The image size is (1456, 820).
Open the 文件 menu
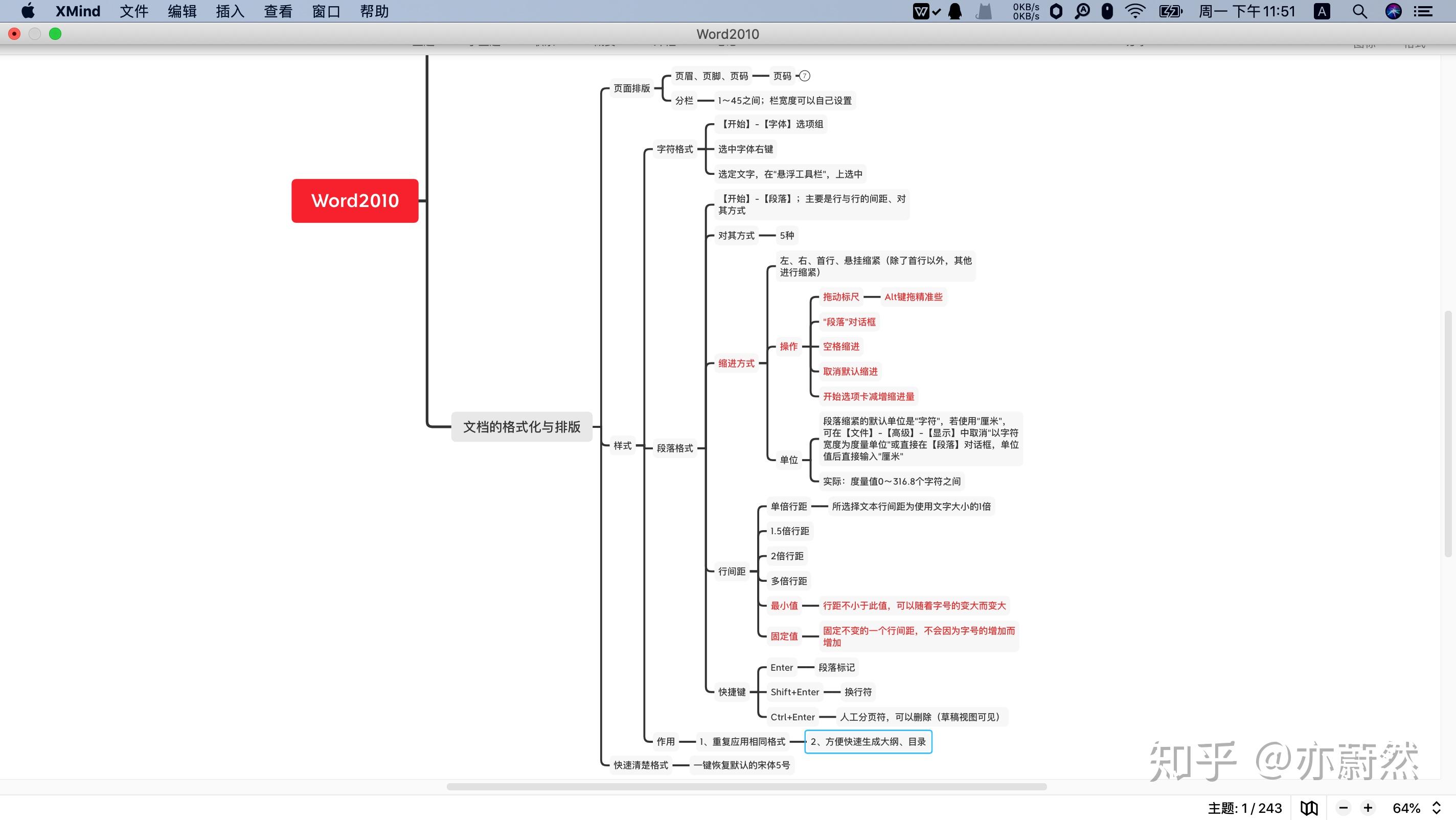point(134,11)
